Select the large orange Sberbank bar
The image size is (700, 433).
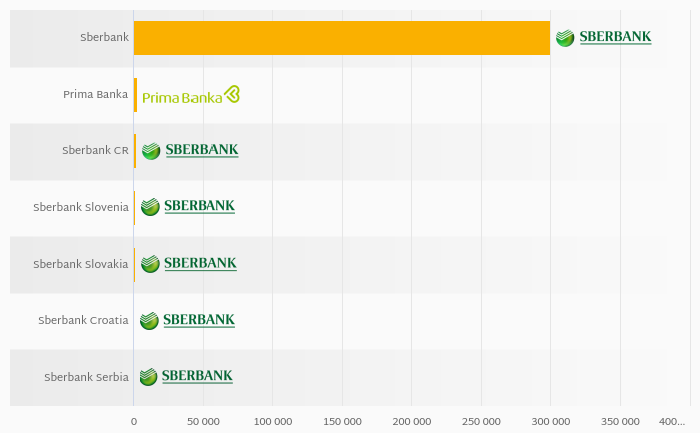click(342, 38)
